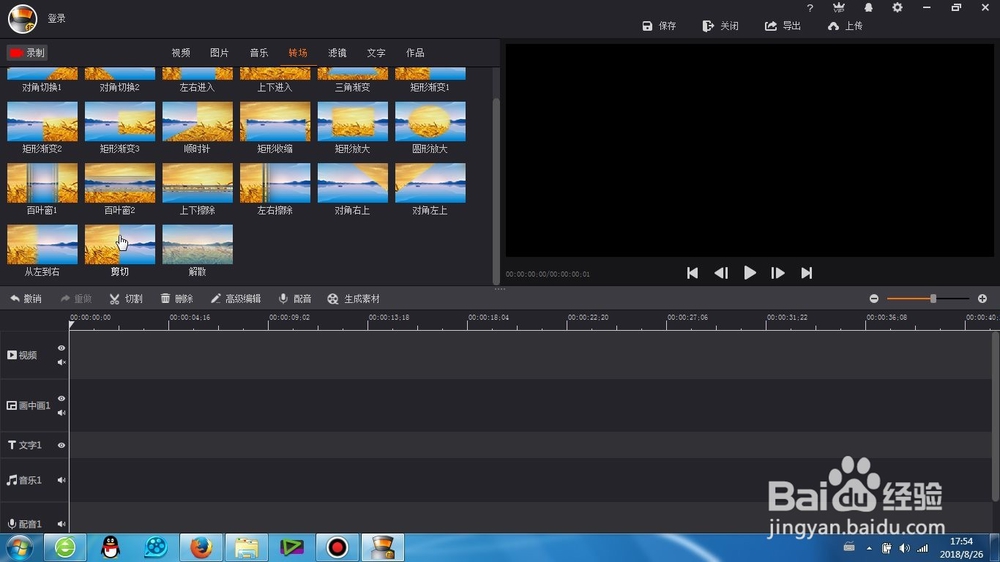Open the notification bell icon
The height and width of the screenshot is (562, 1000).
coord(868,8)
